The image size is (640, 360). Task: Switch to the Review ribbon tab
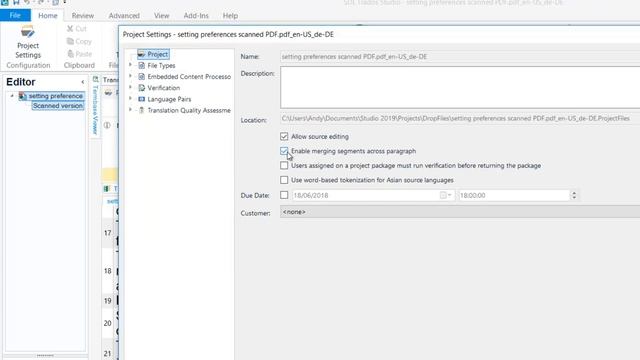pyautogui.click(x=83, y=16)
